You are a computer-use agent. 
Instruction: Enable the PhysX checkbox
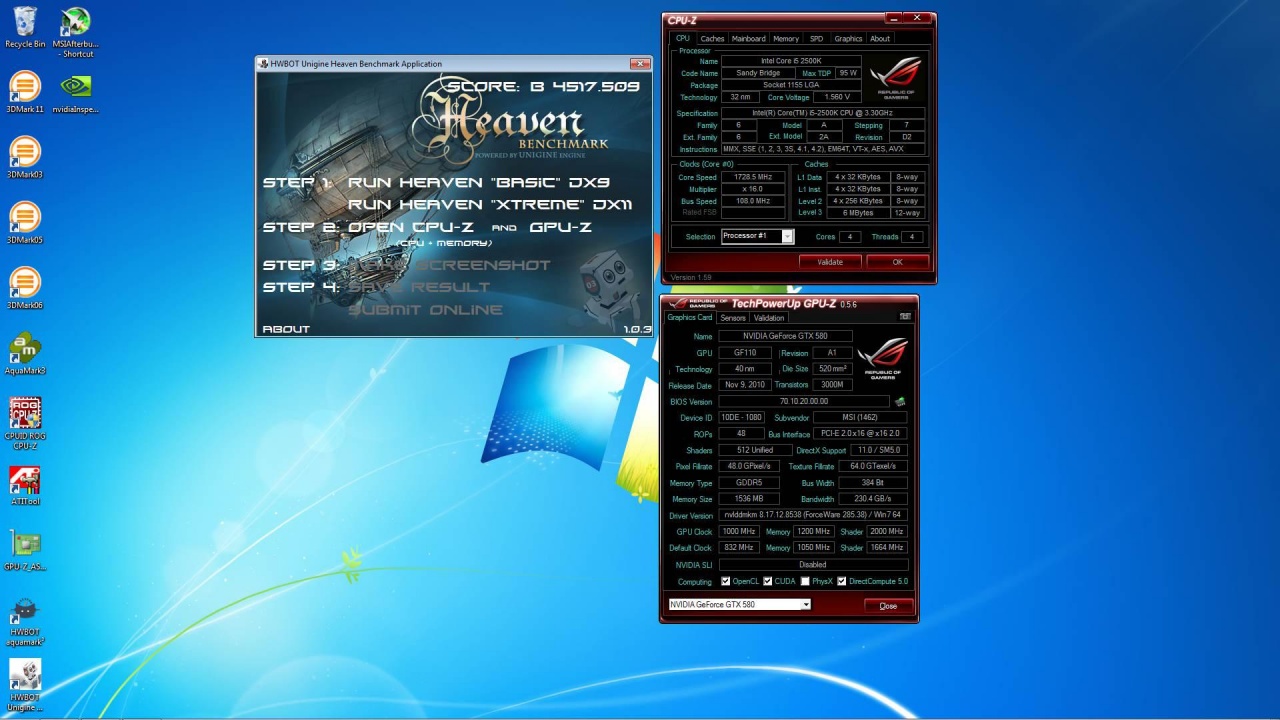point(805,582)
